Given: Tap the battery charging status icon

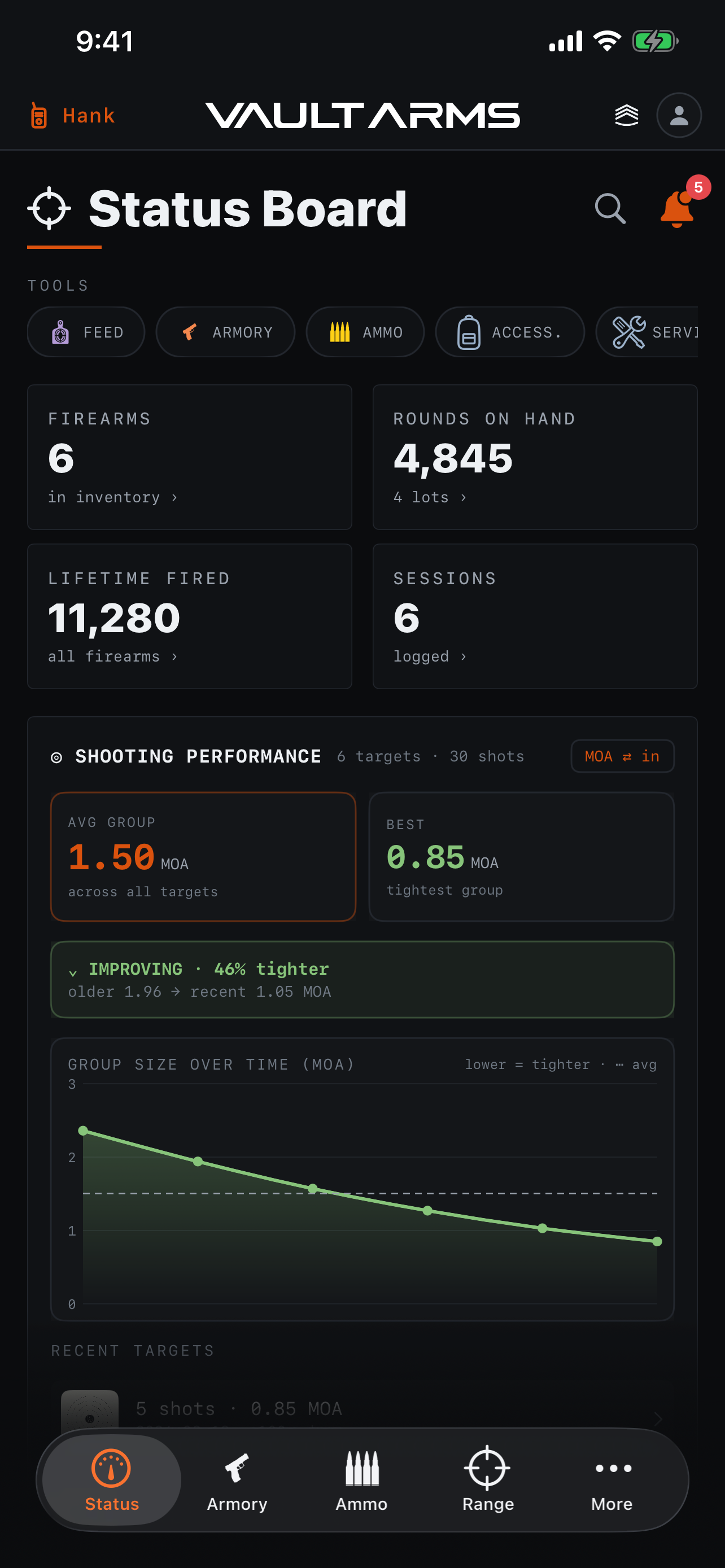Looking at the screenshot, I should pos(656,41).
